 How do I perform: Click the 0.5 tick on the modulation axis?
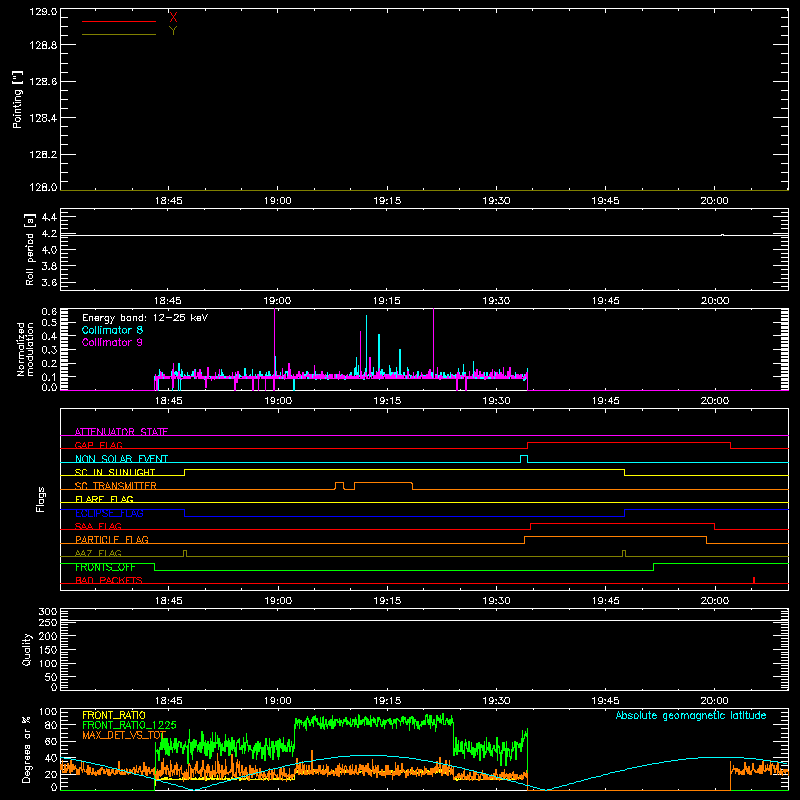pyautogui.click(x=49, y=322)
